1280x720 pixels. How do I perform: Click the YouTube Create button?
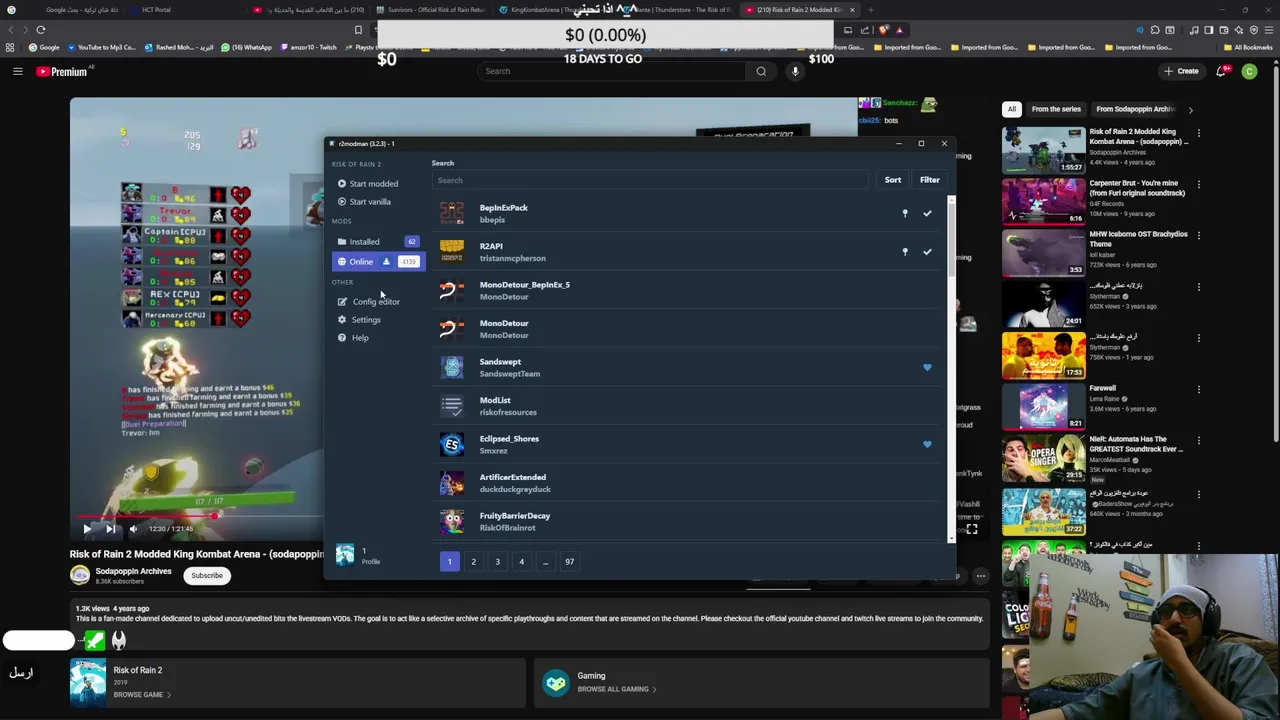click(x=1181, y=71)
